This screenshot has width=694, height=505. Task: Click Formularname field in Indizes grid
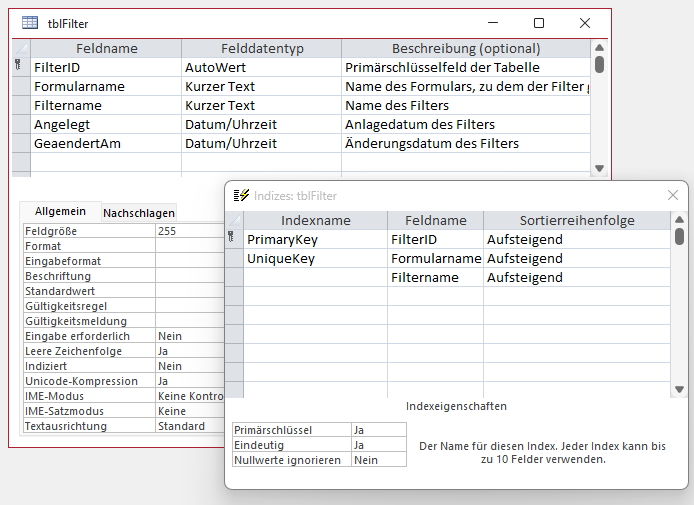(436, 258)
